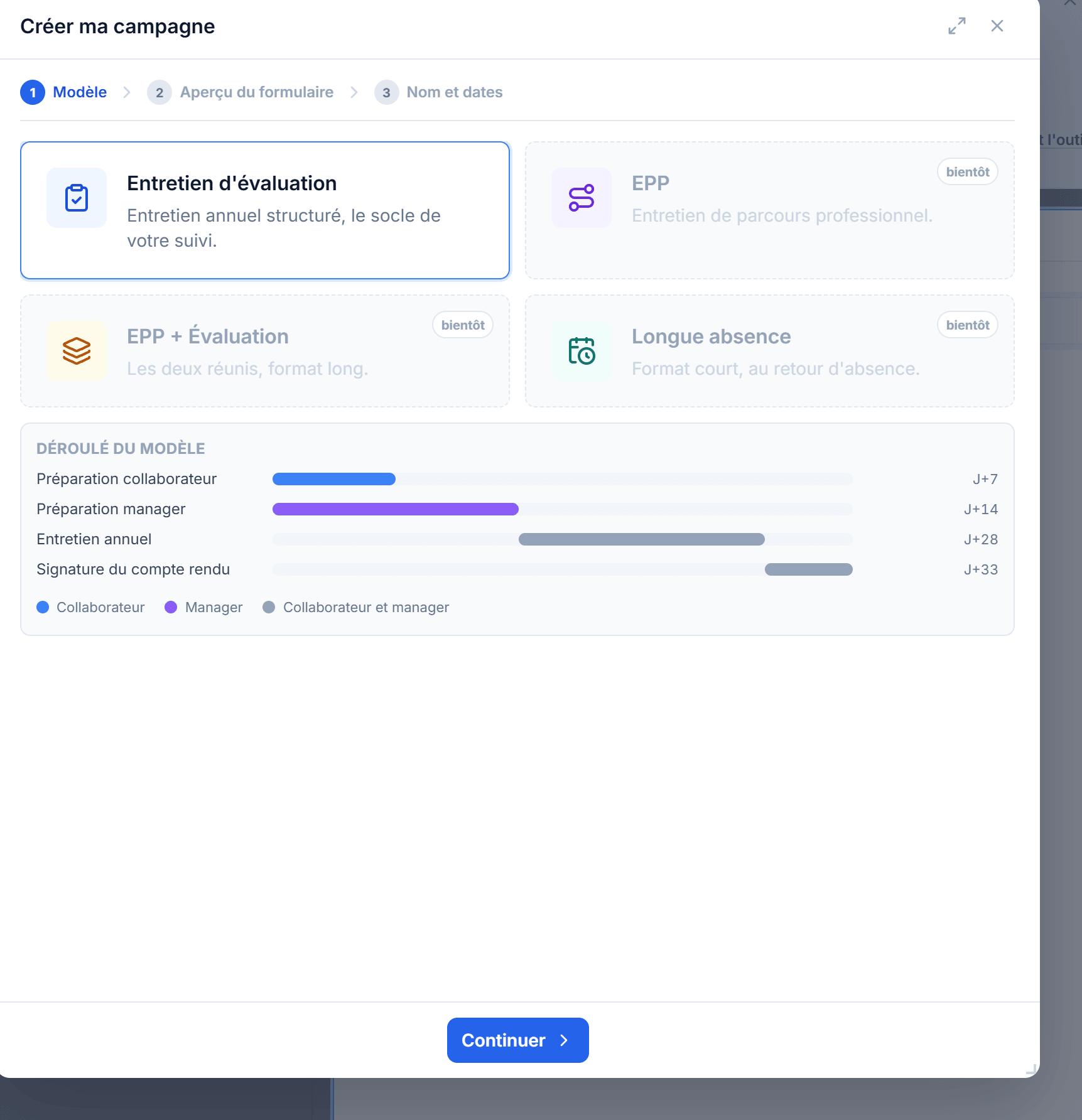Viewport: 1082px width, 1120px height.
Task: Click the purple Préparation manager progress bar
Action: click(x=396, y=509)
